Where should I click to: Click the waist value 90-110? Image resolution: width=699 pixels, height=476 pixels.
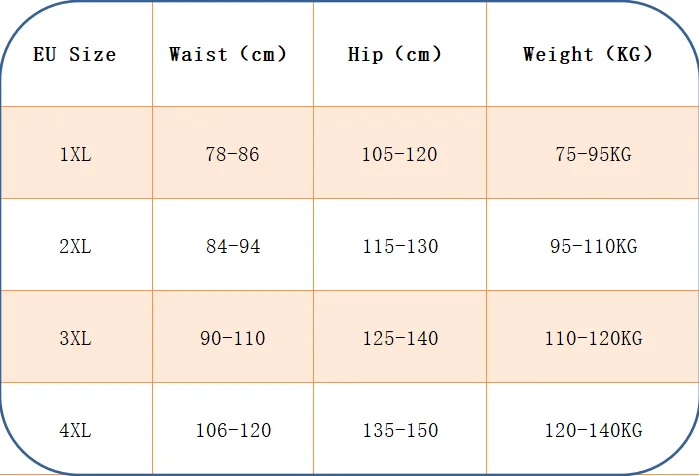(x=233, y=339)
